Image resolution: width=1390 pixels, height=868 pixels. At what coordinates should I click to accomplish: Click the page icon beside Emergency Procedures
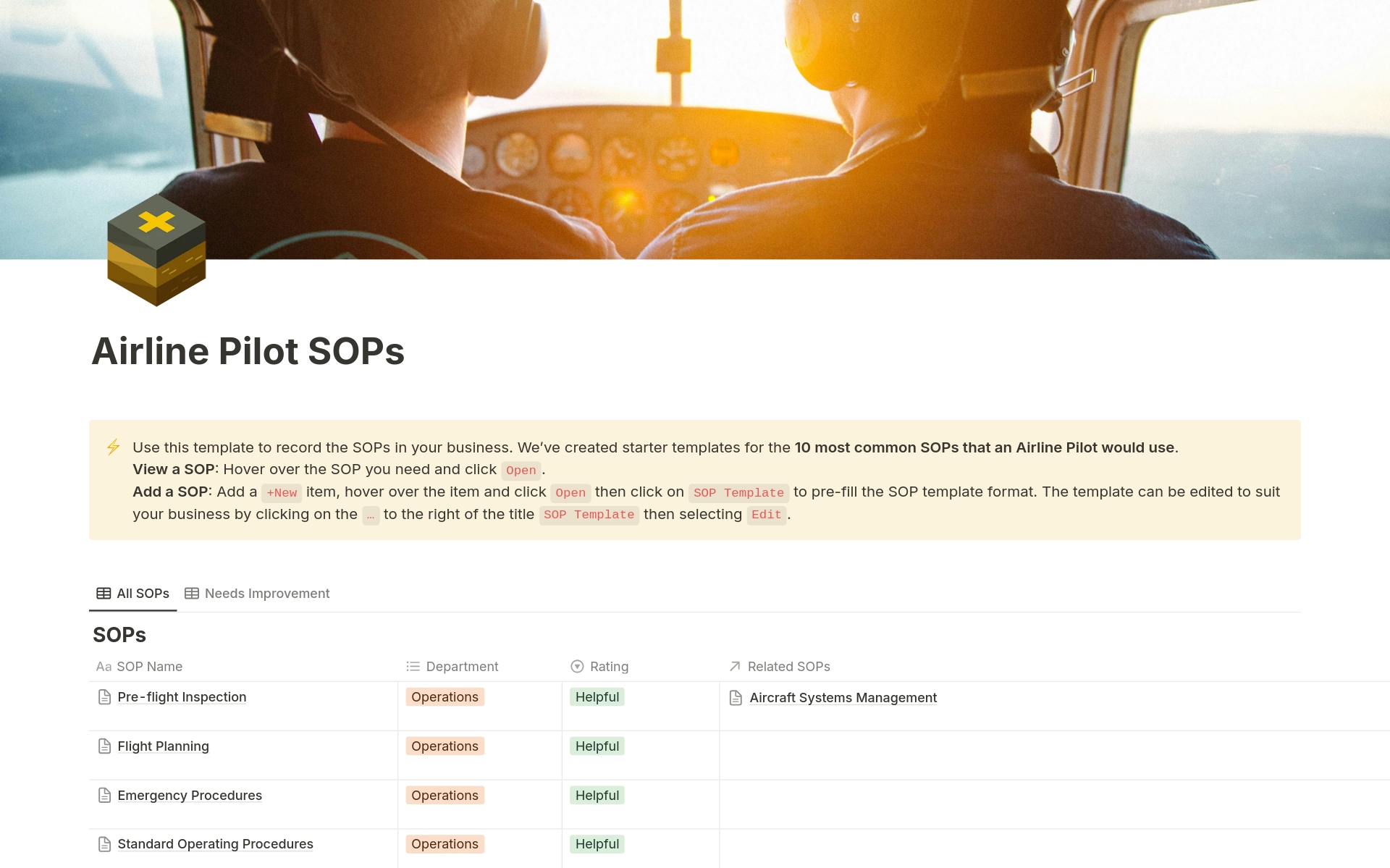click(x=104, y=795)
